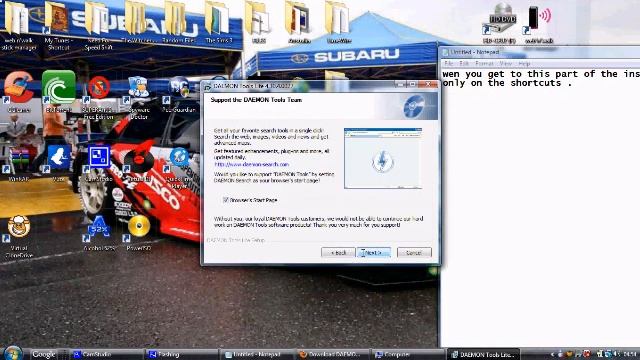This screenshot has height=360, width=640.
Task: Toggle the Browser's Start Page checkbox
Action: click(226, 200)
